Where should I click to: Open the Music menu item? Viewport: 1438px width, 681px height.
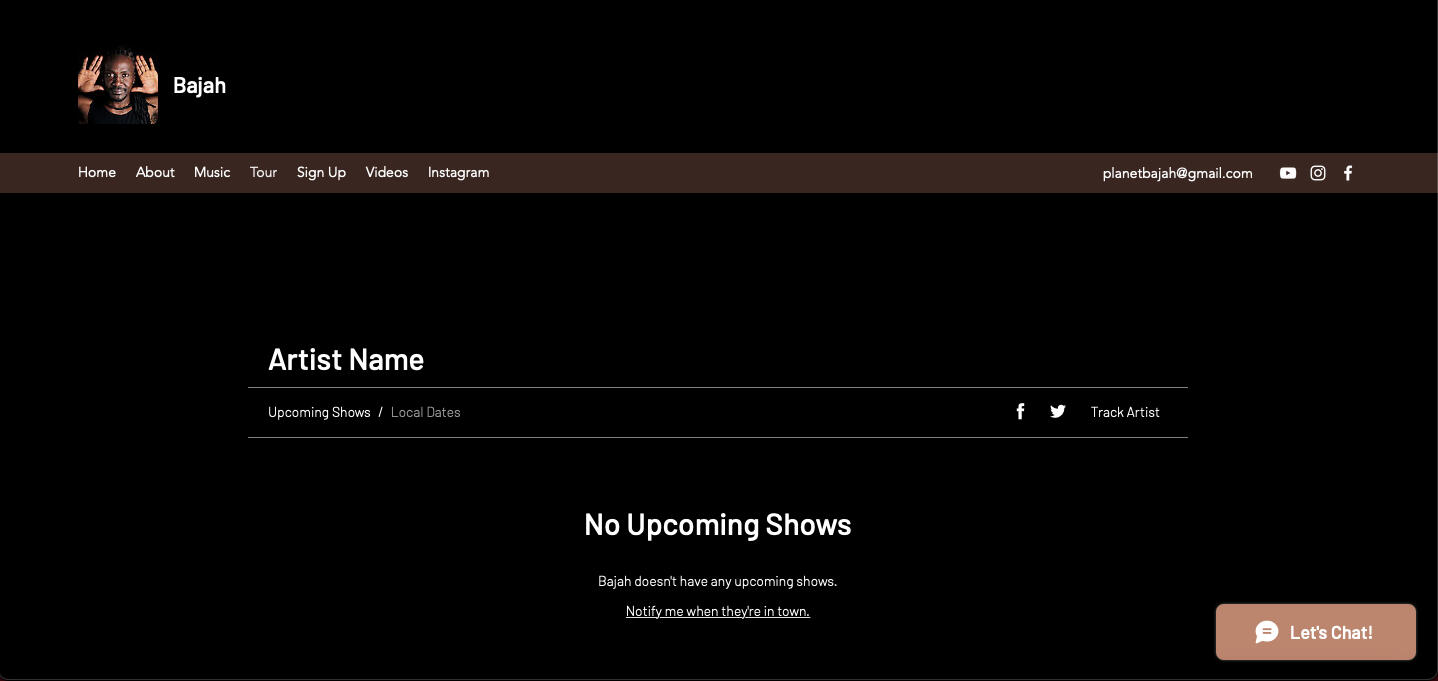[x=212, y=172]
